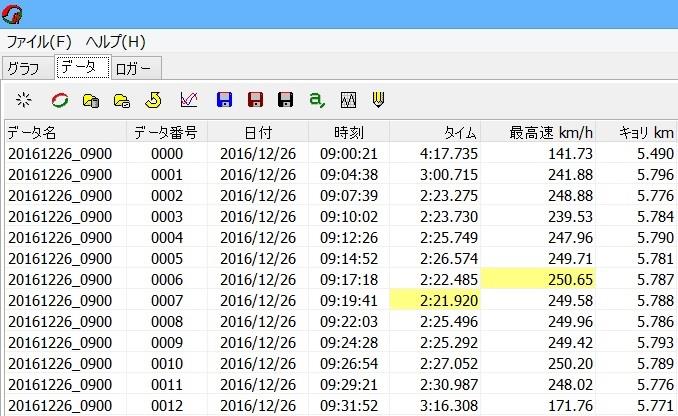Click data number 0007 cell
The height and width of the screenshot is (416, 678).
[x=167, y=301]
